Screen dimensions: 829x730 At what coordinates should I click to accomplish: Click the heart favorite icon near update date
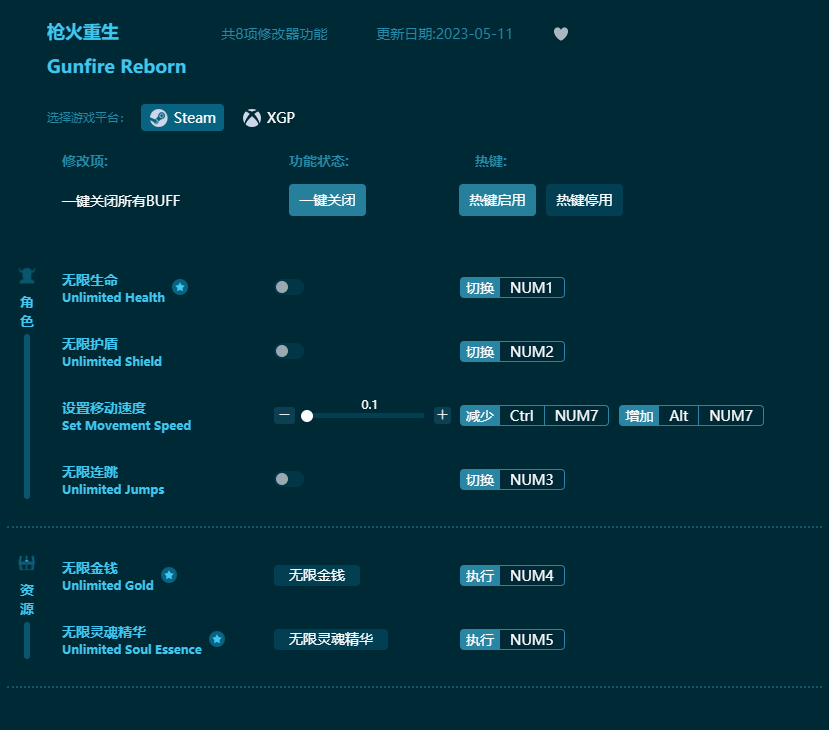(561, 33)
